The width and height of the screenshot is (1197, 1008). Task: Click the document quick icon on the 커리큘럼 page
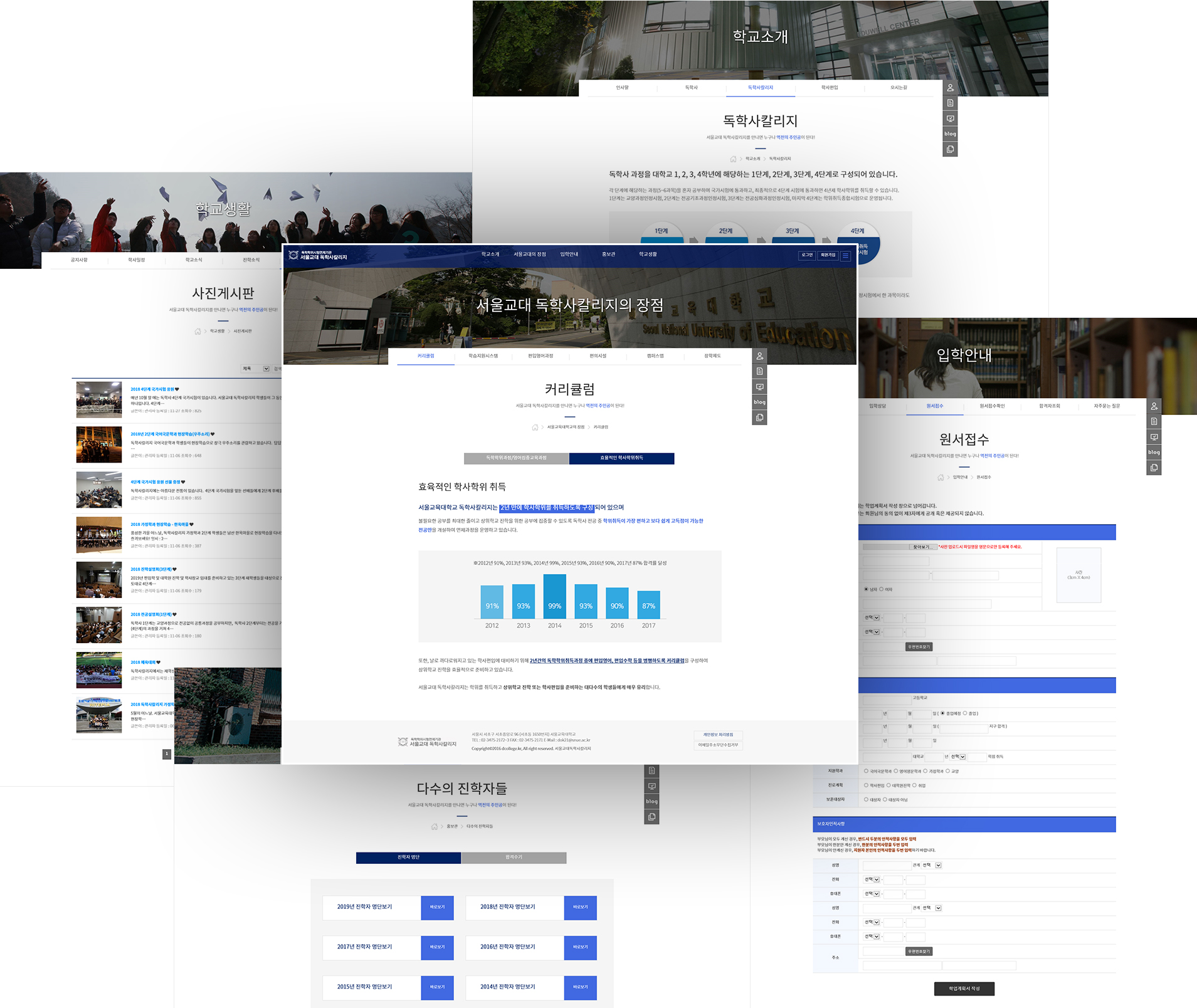[x=759, y=371]
